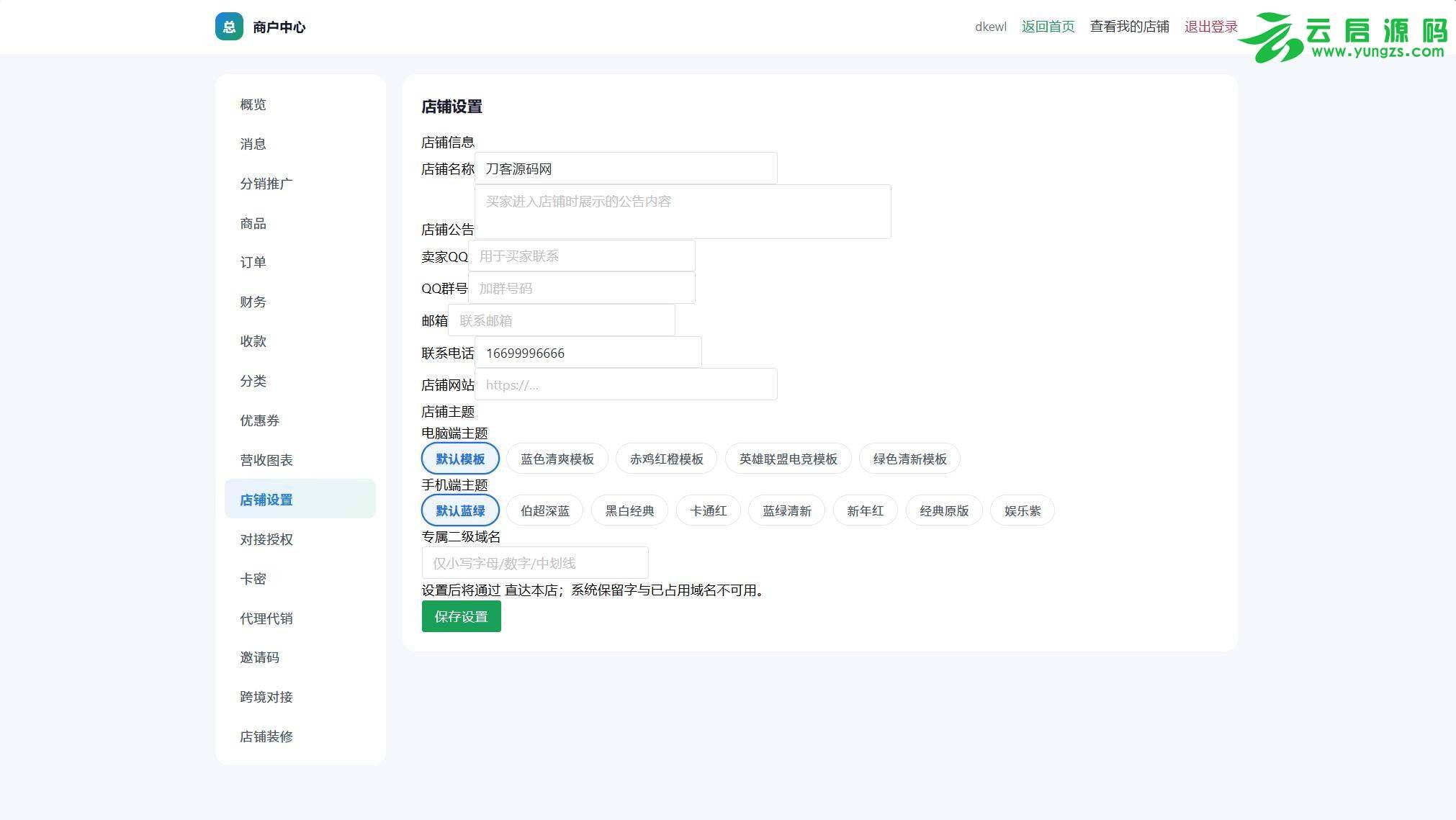Click the 店铺公告 textarea
1456x820 pixels.
point(683,212)
